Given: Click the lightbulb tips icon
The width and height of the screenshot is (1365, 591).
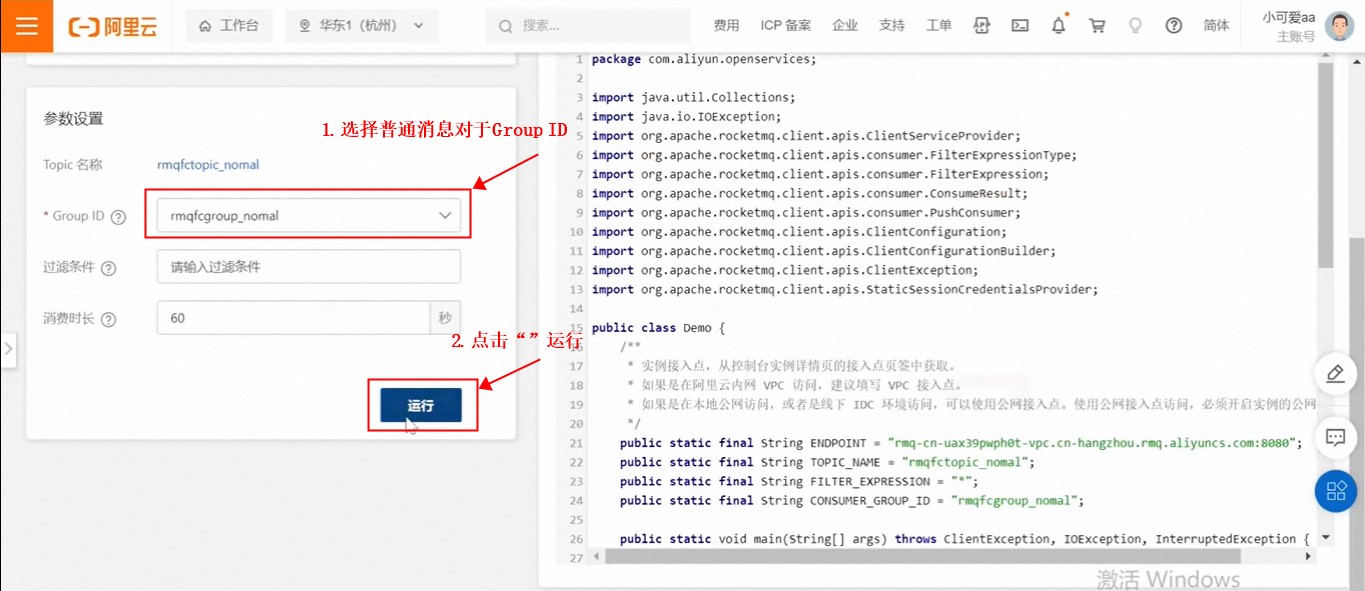Looking at the screenshot, I should [x=1135, y=26].
